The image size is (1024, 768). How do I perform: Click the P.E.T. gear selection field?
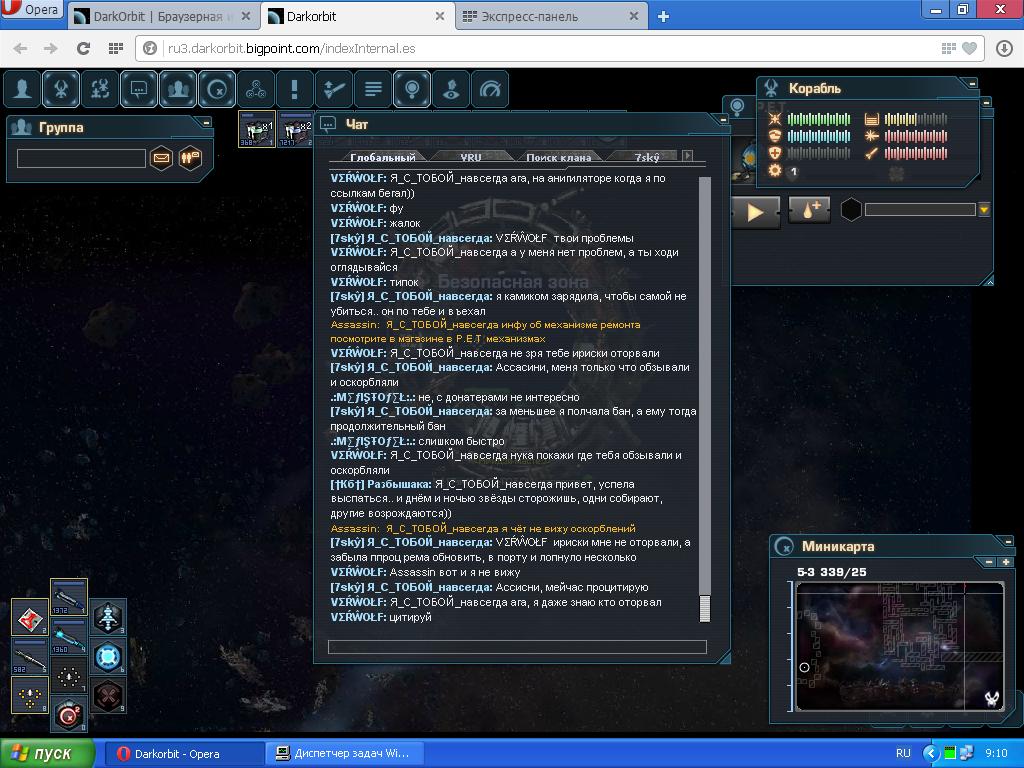click(920, 210)
